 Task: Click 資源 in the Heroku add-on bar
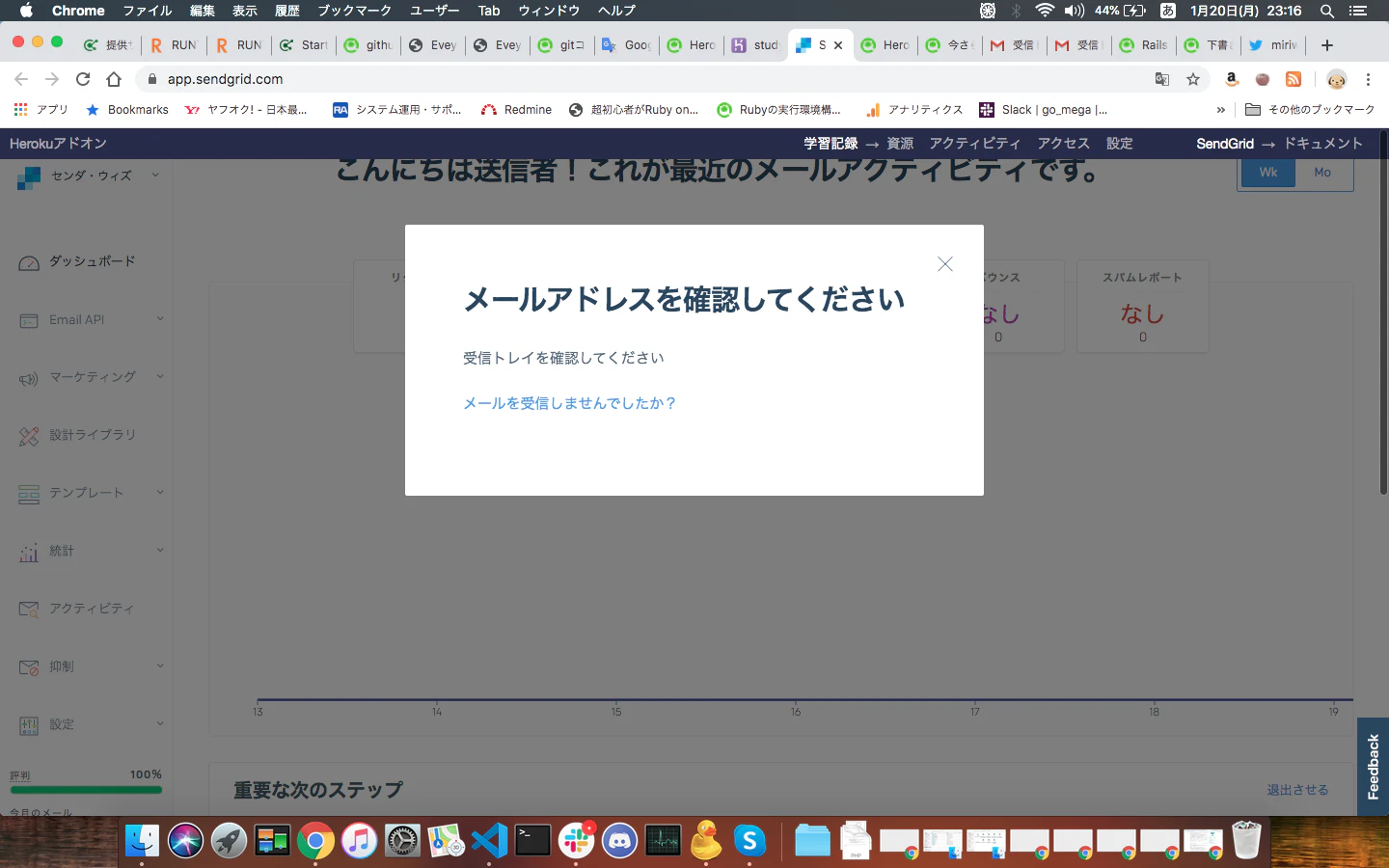[900, 144]
